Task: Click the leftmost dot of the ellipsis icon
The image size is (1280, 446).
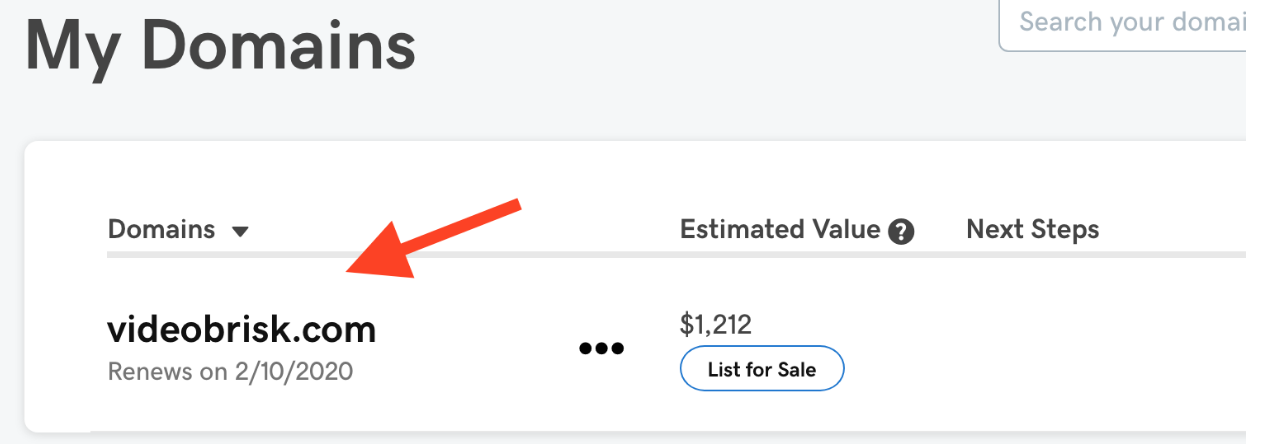Action: pyautogui.click(x=586, y=349)
